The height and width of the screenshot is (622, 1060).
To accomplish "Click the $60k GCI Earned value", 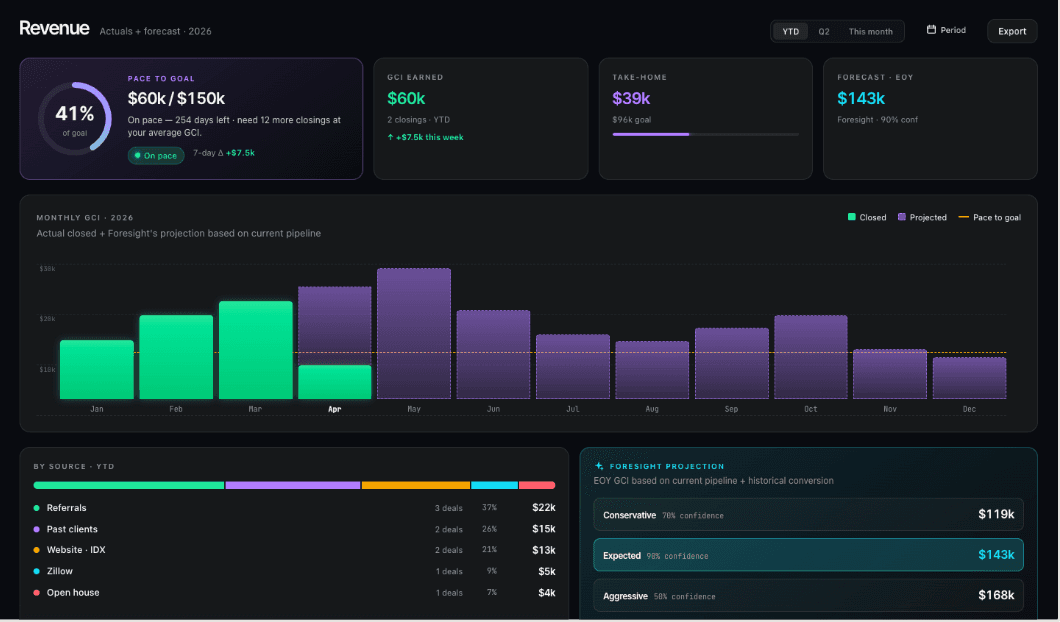I will coord(406,99).
